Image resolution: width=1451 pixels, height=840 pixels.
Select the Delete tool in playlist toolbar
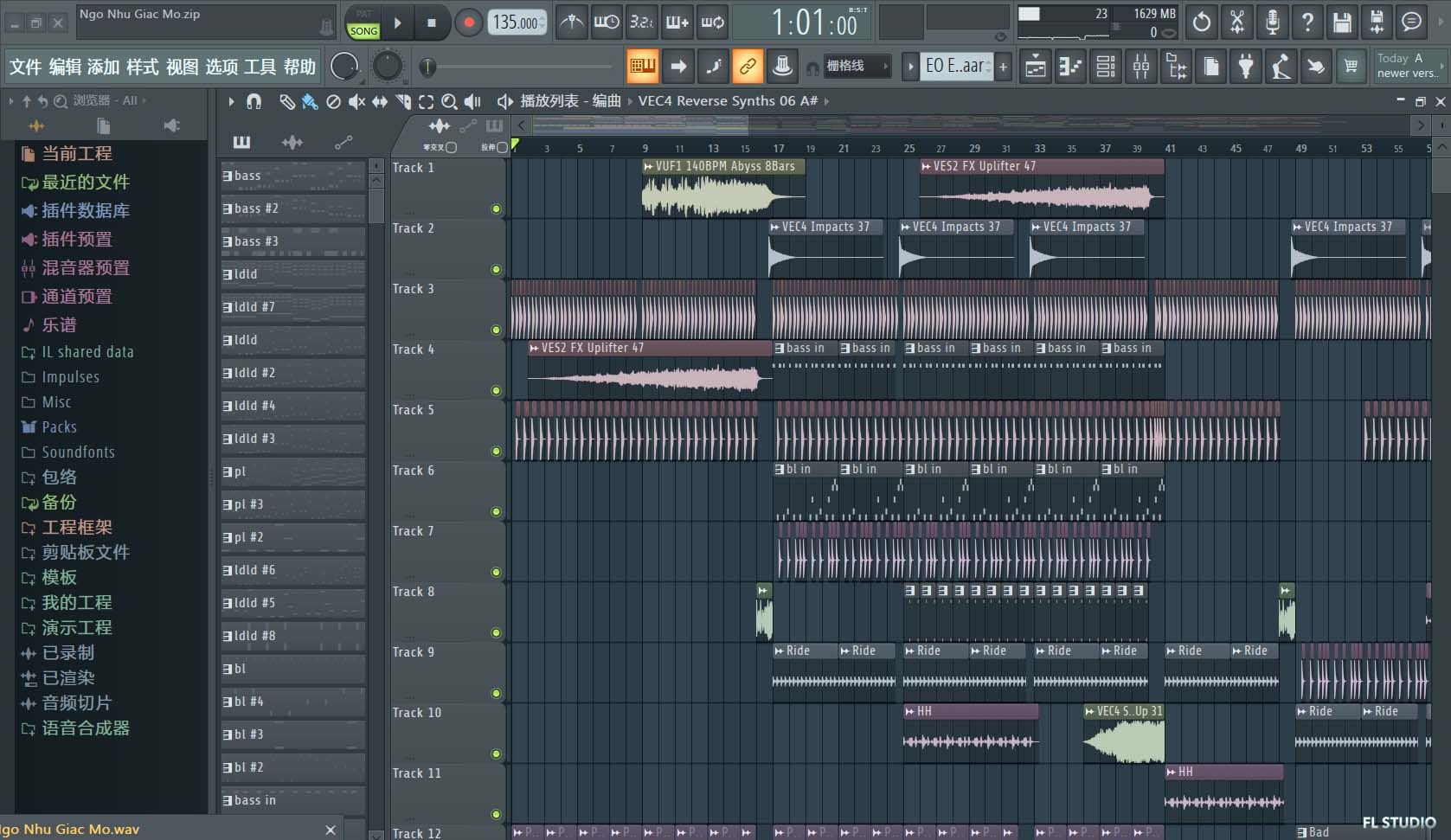pos(333,101)
